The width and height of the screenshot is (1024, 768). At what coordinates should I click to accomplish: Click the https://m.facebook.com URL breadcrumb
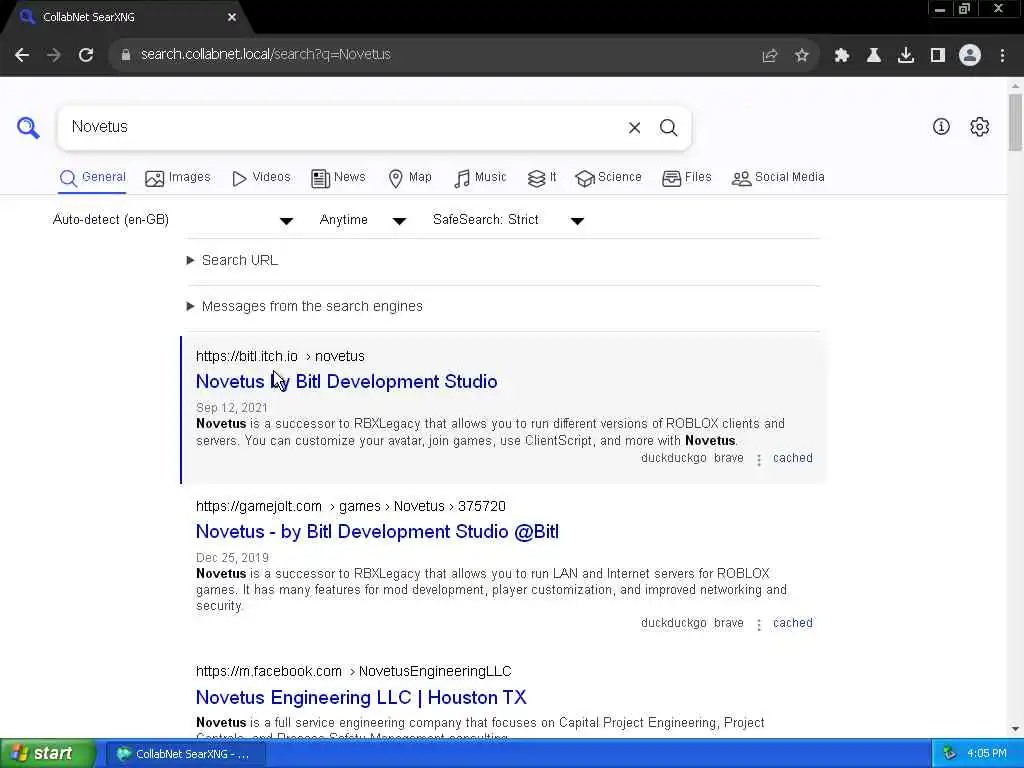353,671
